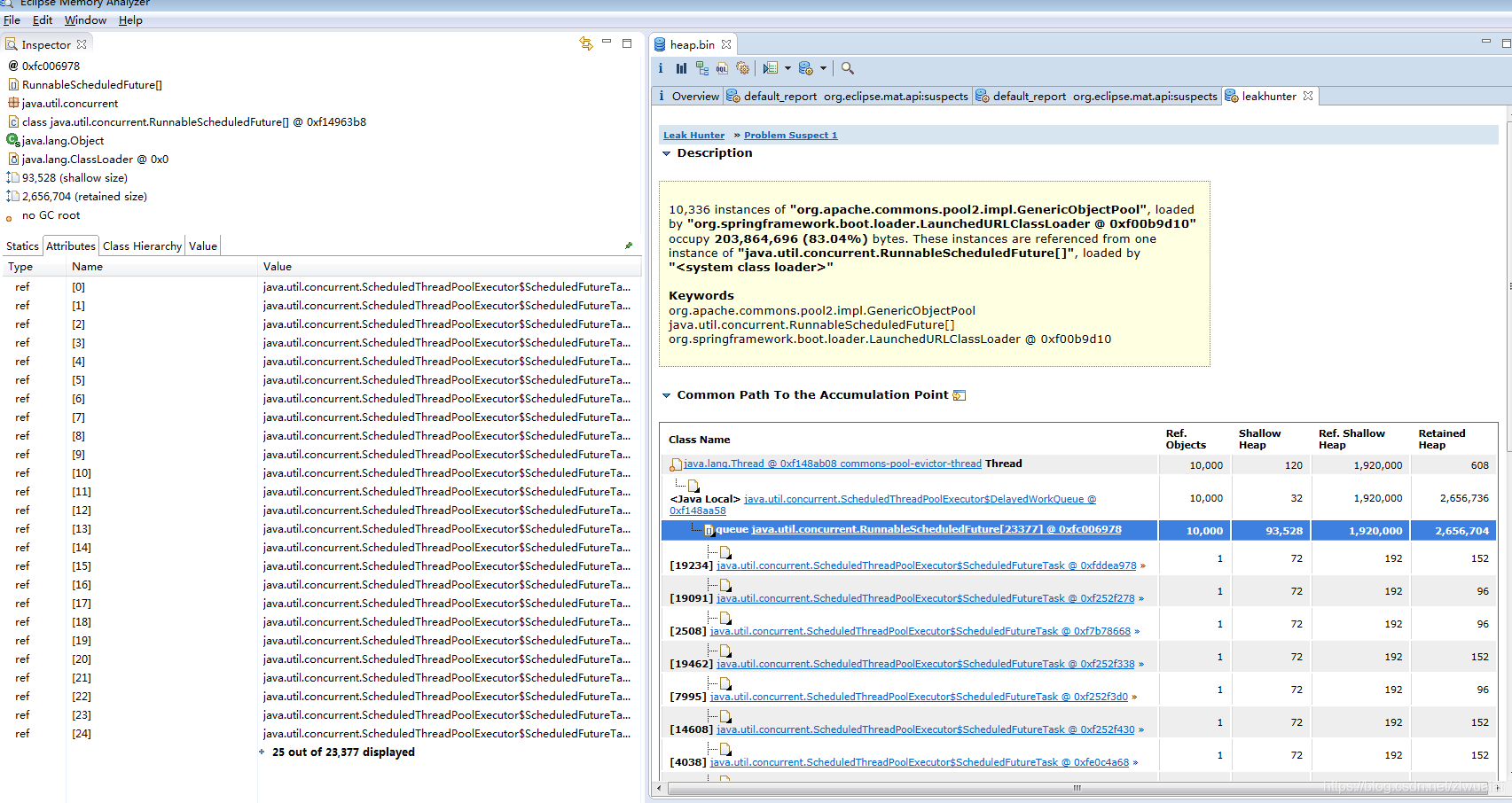1512x803 pixels.
Task: Open the query browser dropdown arrow
Action: [787, 68]
